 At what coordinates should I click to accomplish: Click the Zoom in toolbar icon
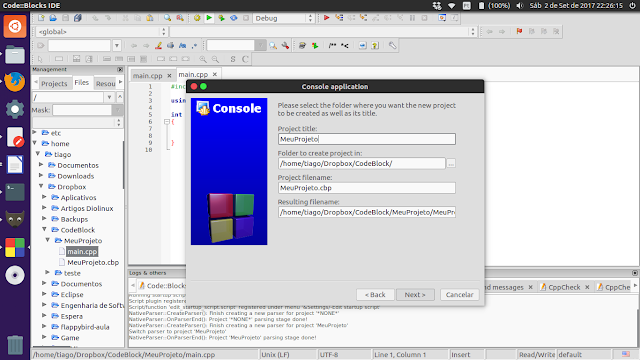[x=203, y=59]
